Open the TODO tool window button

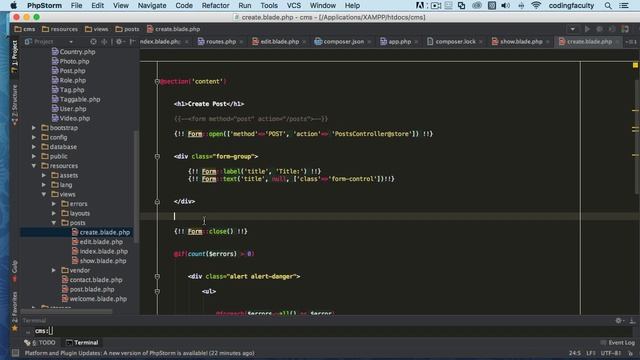(x=40, y=342)
